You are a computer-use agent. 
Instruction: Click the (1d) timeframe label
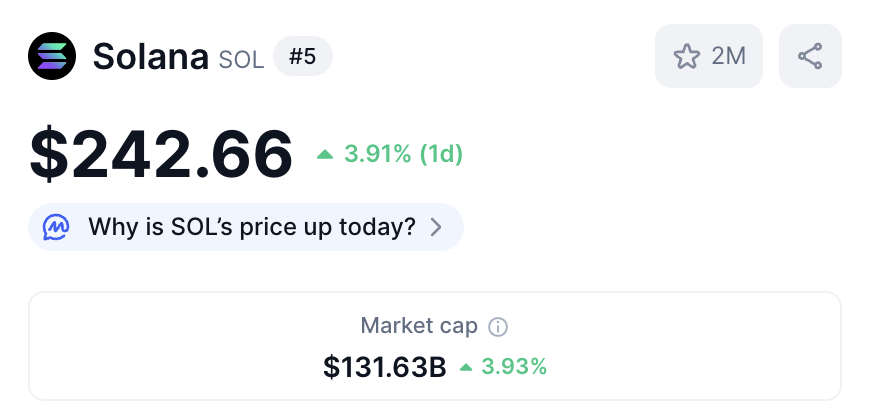pos(441,154)
